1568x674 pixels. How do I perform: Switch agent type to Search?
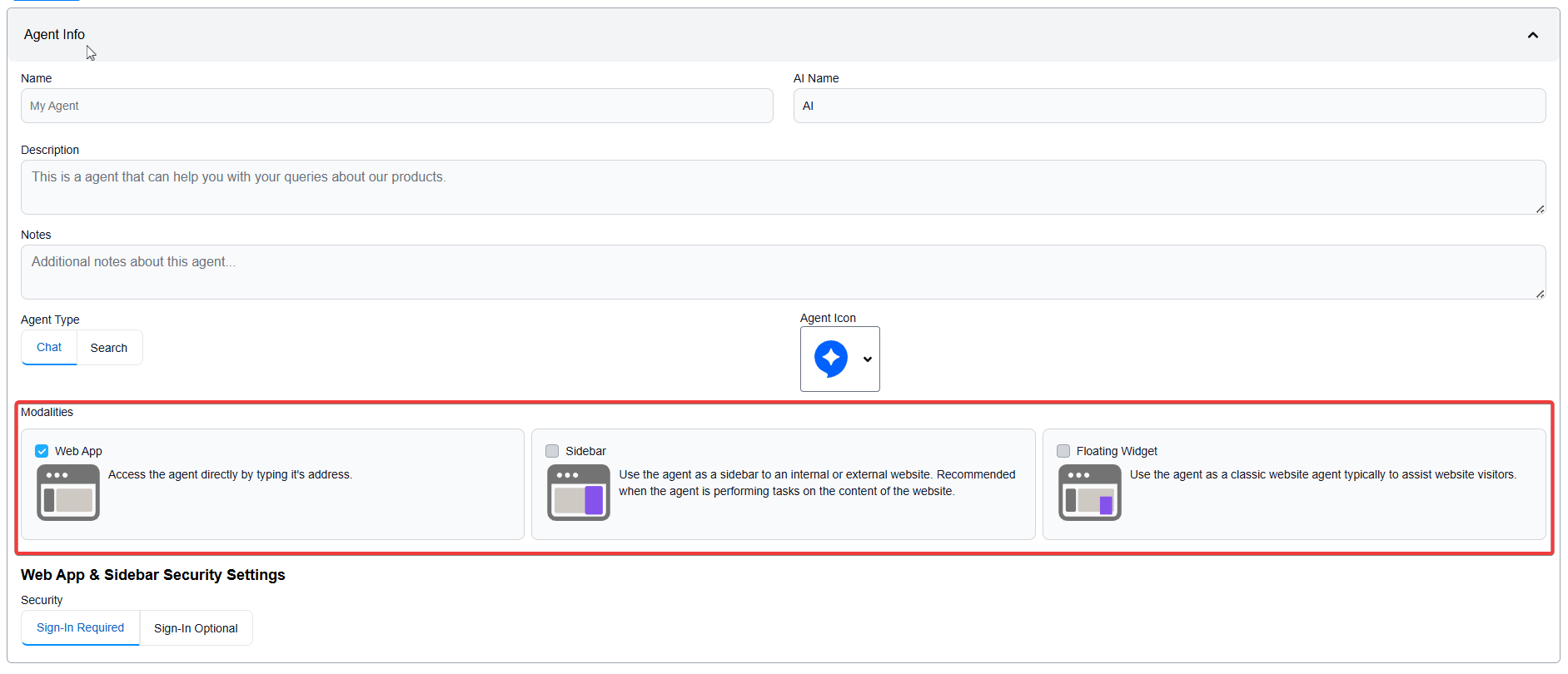pyautogui.click(x=109, y=348)
